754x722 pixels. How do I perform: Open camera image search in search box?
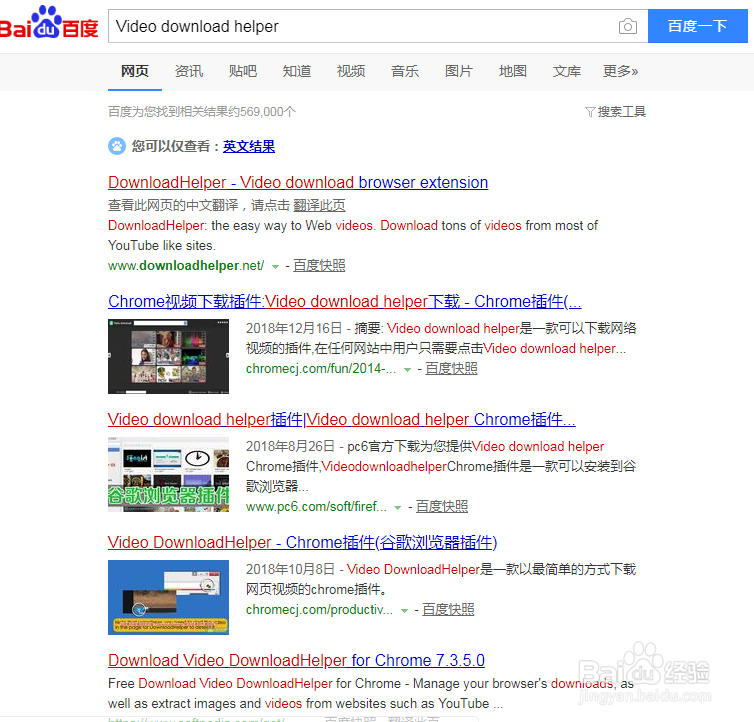tap(628, 26)
